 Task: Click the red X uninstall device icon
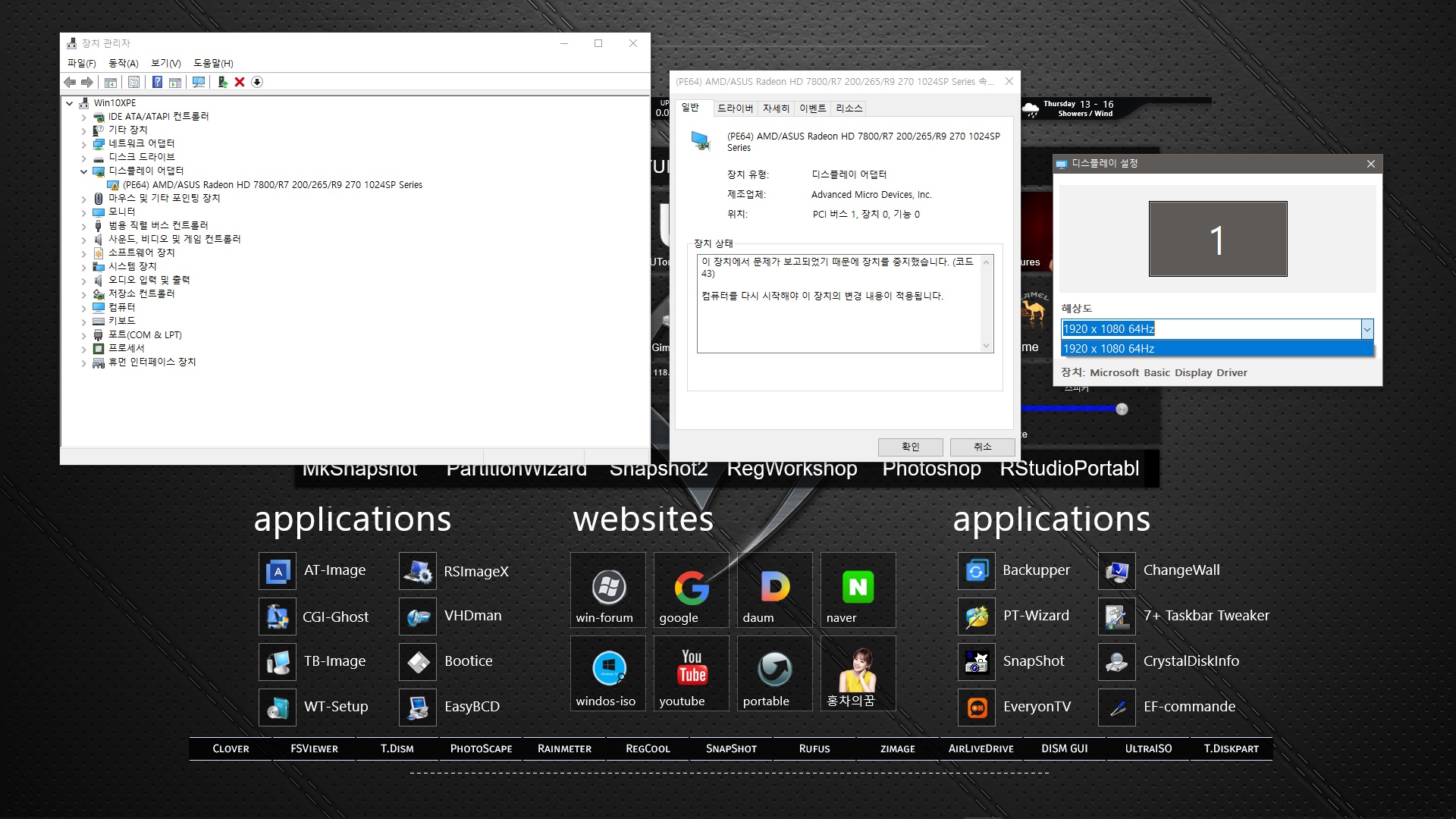tap(240, 82)
